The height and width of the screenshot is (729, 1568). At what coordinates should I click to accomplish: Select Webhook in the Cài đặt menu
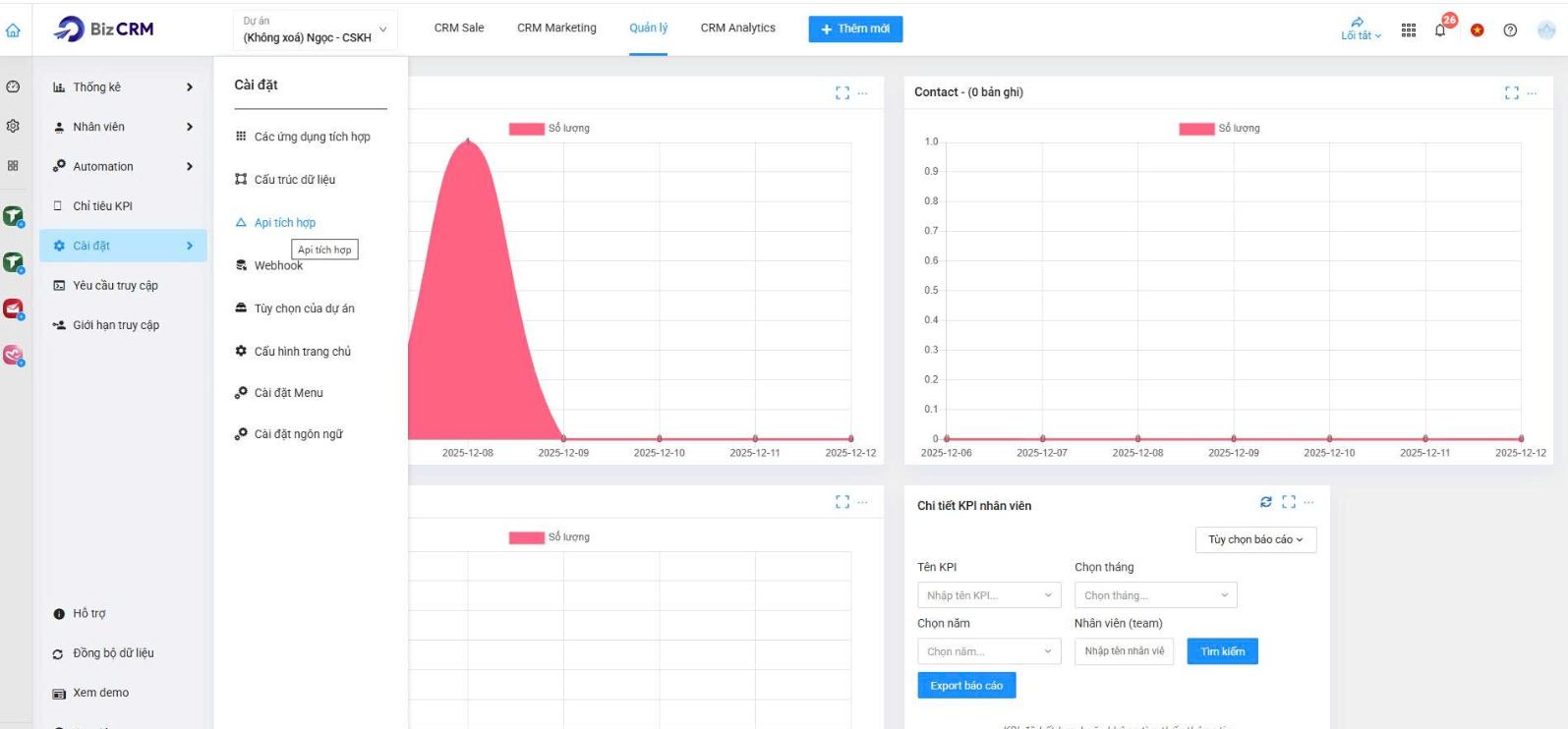[x=278, y=266]
